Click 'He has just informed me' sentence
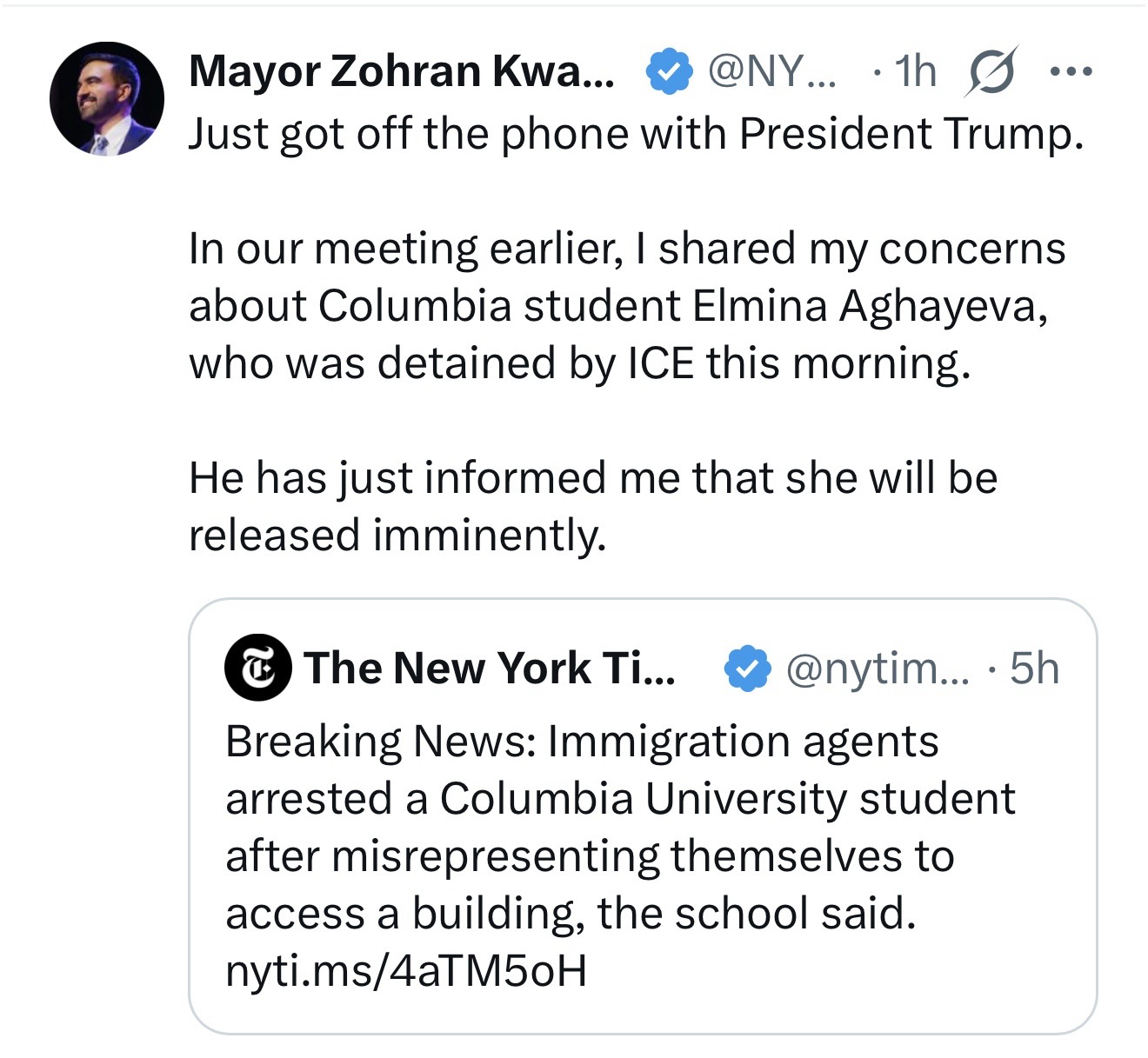1148x1058 pixels. pos(592,477)
